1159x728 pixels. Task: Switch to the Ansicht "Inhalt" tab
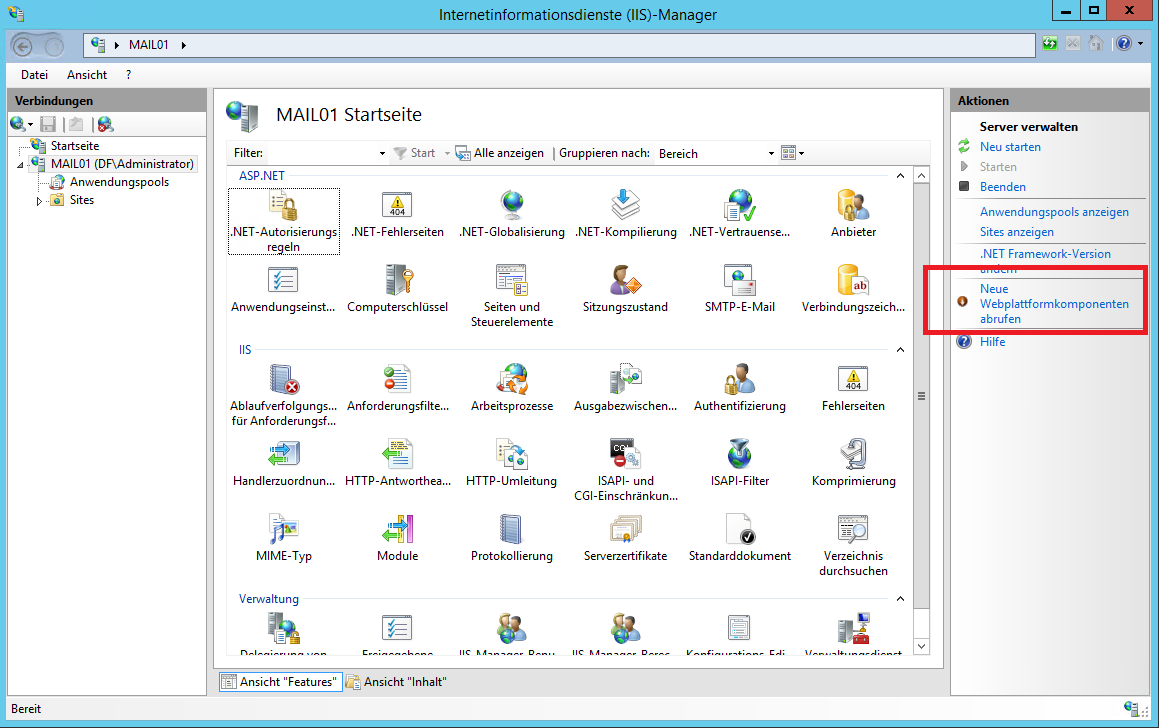[397, 682]
